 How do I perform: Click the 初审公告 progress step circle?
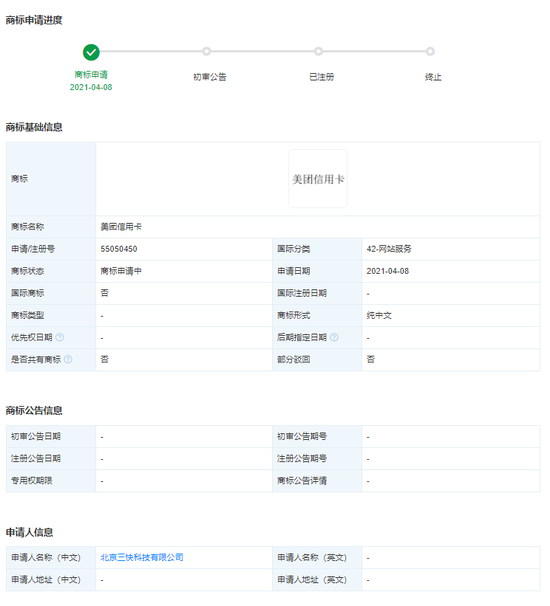click(206, 51)
